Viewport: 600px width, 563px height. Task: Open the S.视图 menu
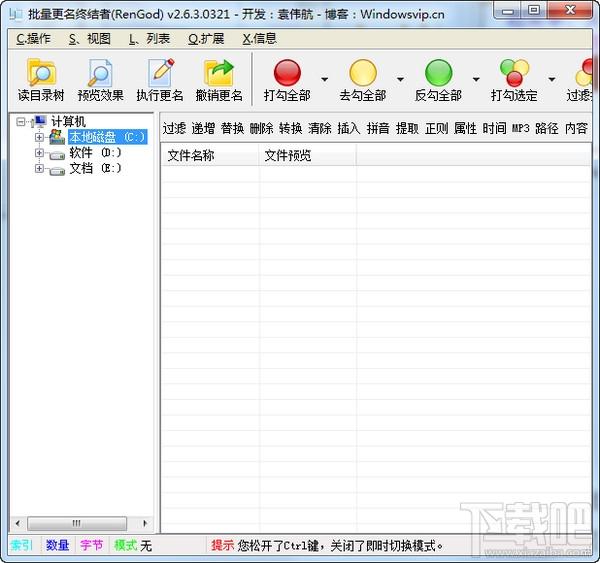90,39
